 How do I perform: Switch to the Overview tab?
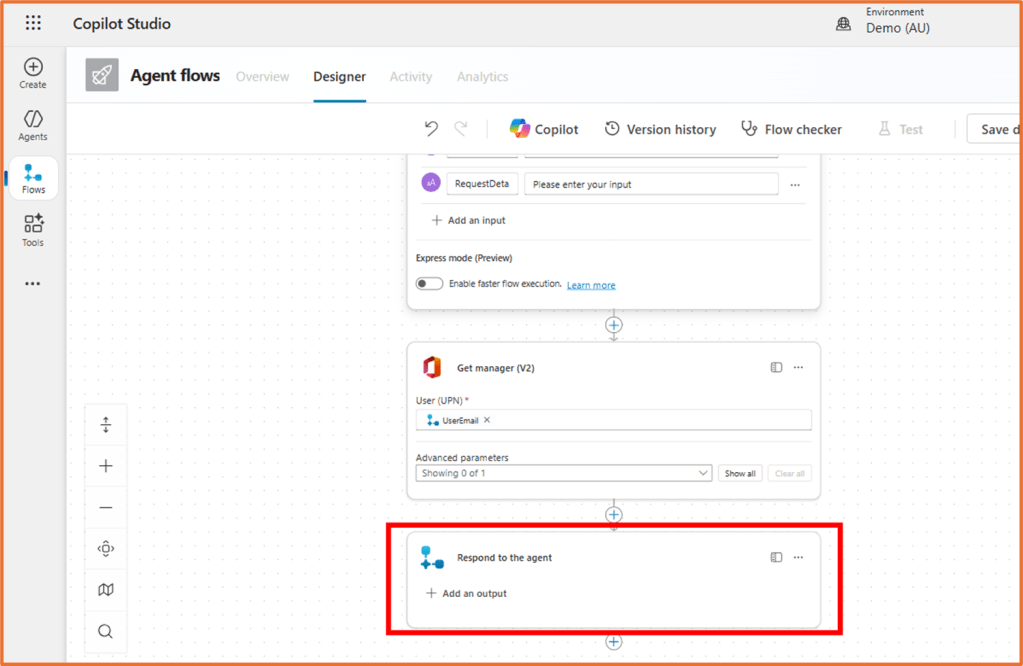pyautogui.click(x=262, y=76)
